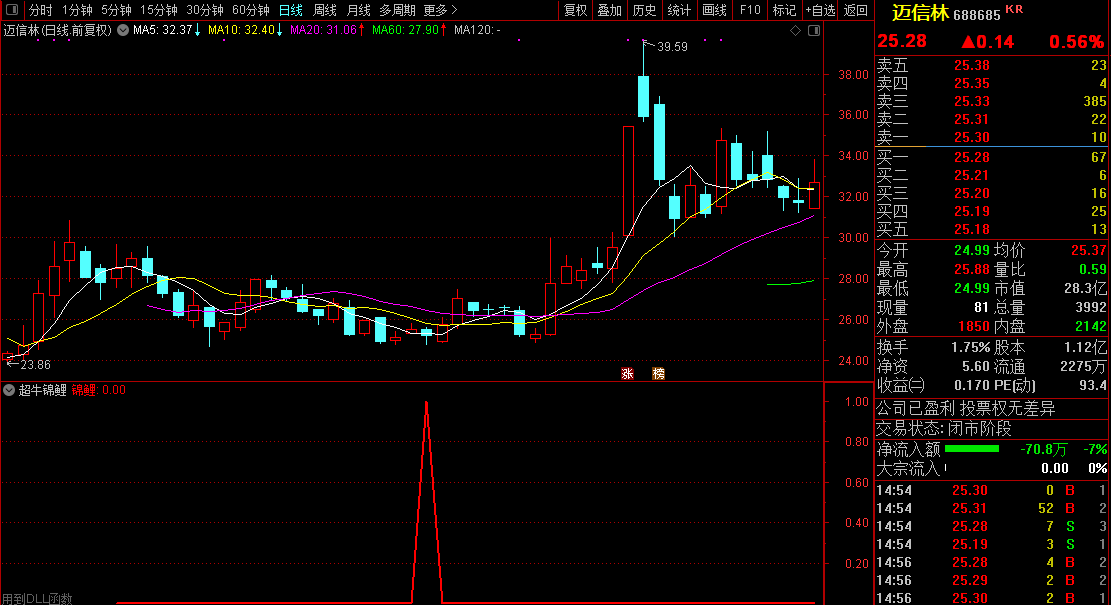Add stock via +自选 button

coord(819,10)
